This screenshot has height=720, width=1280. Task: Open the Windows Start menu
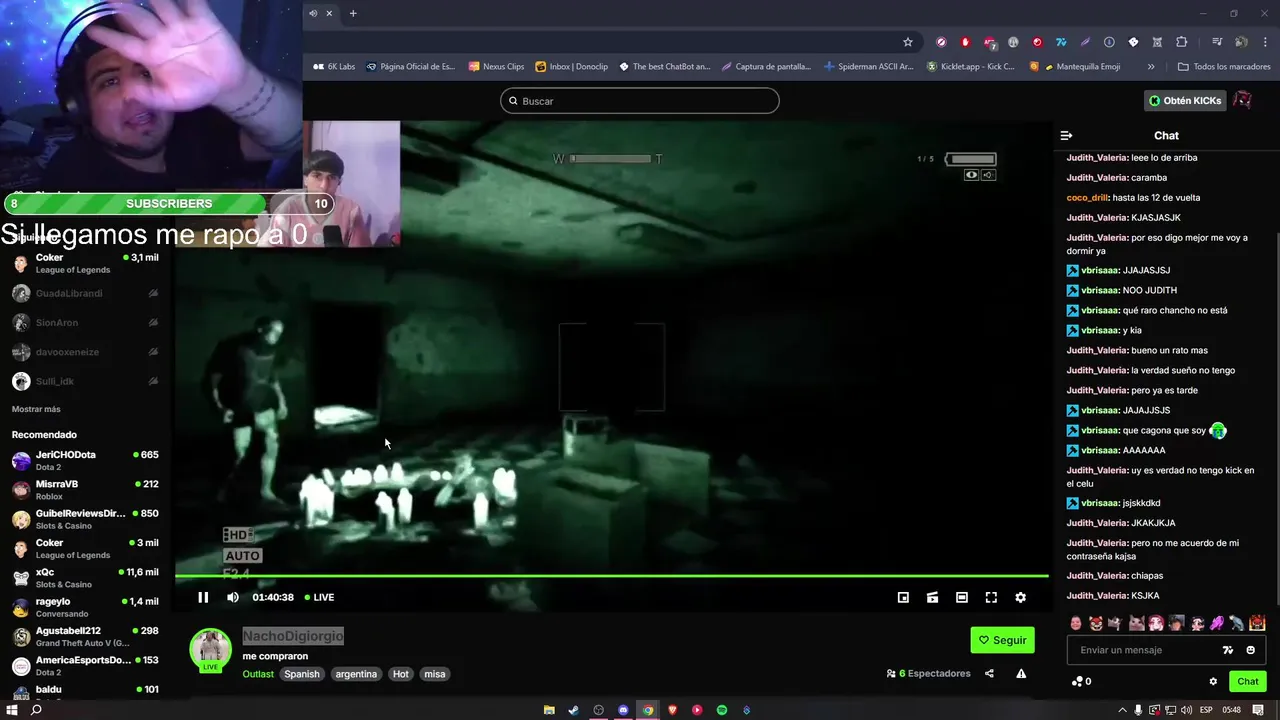tap(12, 710)
